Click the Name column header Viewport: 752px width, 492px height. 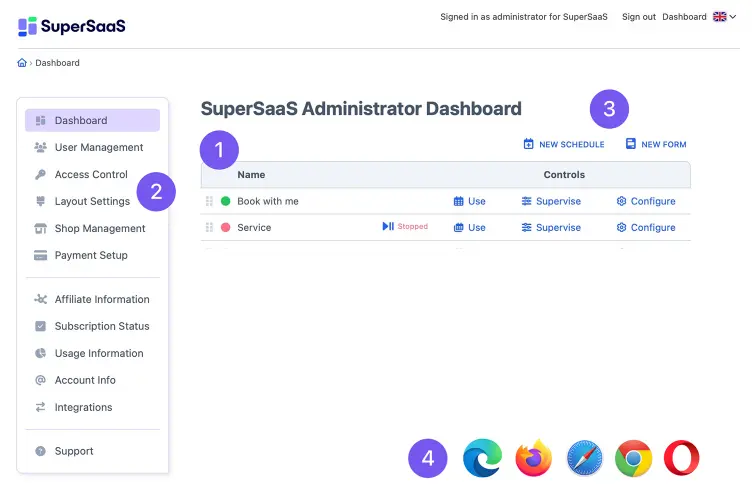[x=251, y=175]
